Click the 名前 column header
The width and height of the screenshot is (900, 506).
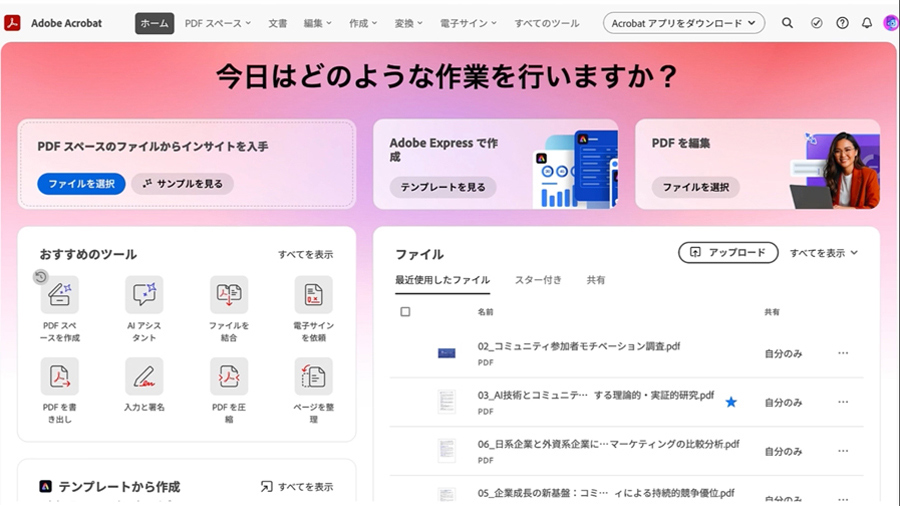click(485, 312)
